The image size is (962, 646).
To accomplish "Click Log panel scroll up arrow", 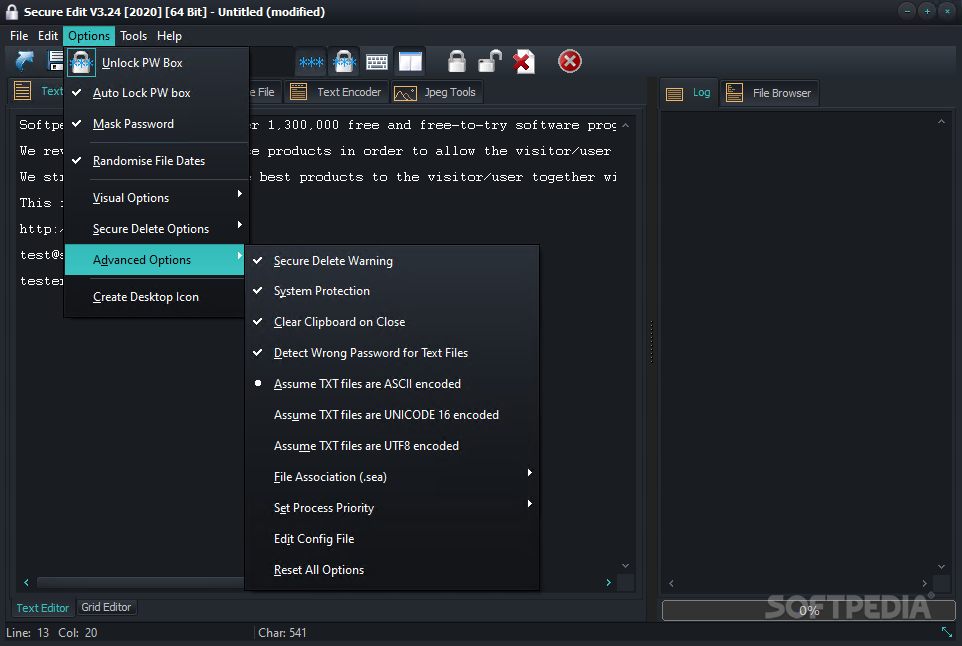I will coord(941,121).
